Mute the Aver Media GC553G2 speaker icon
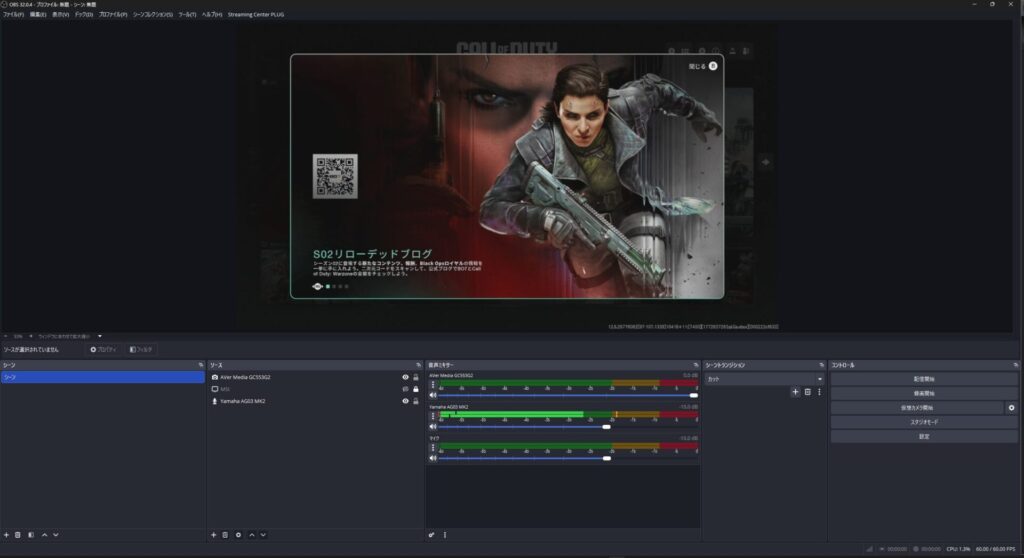The height and width of the screenshot is (558, 1024). 433,395
